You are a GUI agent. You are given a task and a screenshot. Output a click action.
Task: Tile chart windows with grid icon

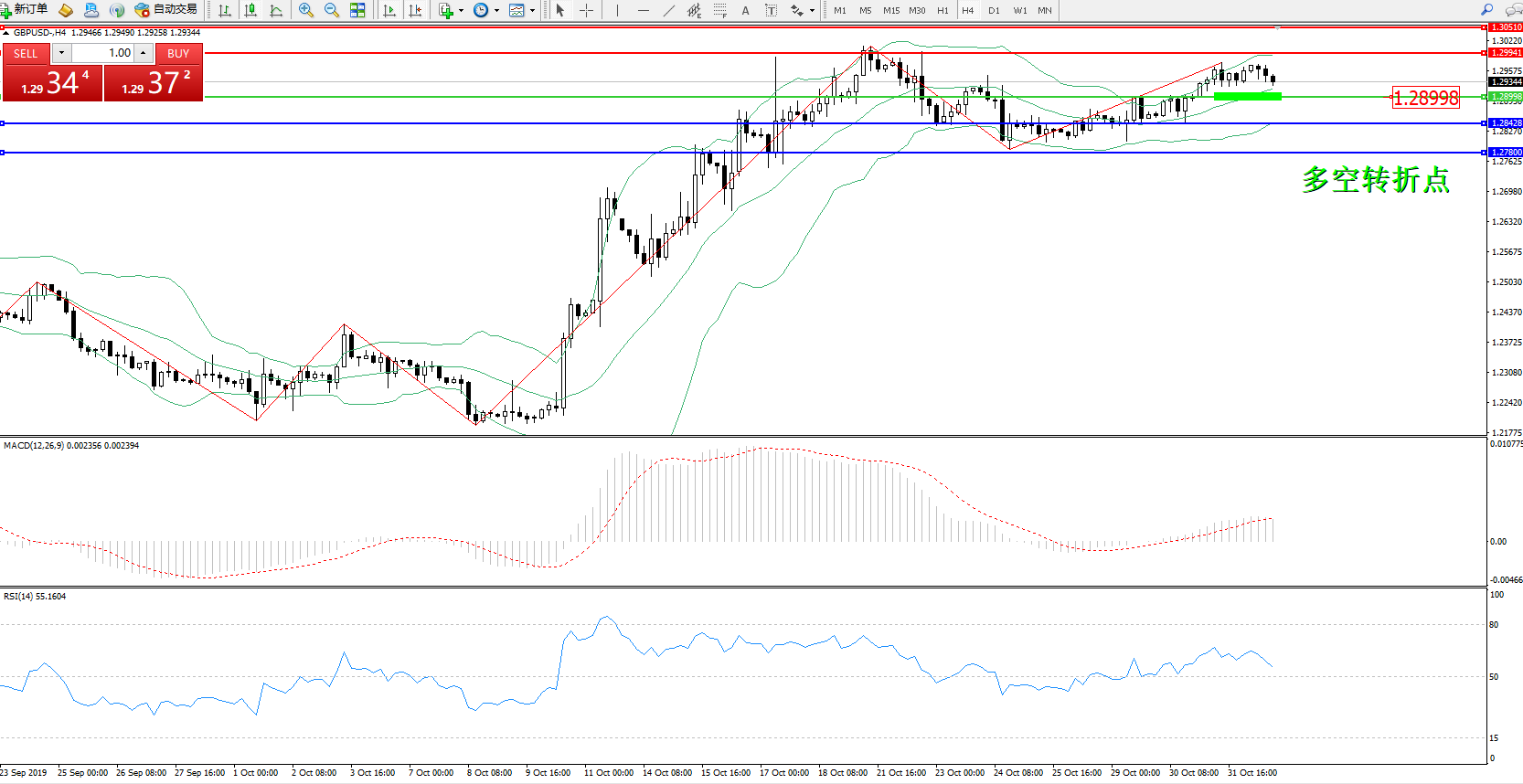click(357, 10)
